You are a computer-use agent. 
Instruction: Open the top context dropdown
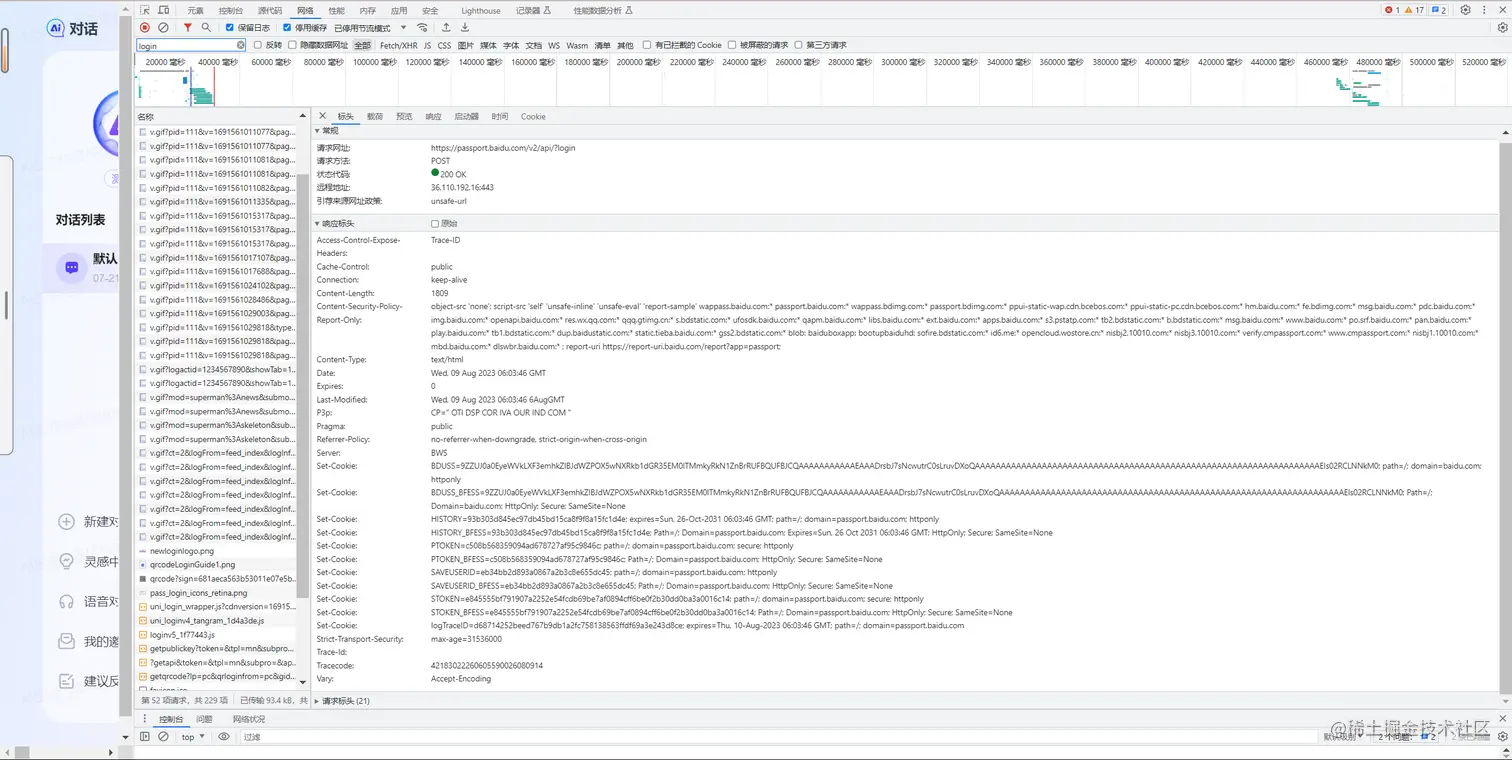[x=192, y=737]
